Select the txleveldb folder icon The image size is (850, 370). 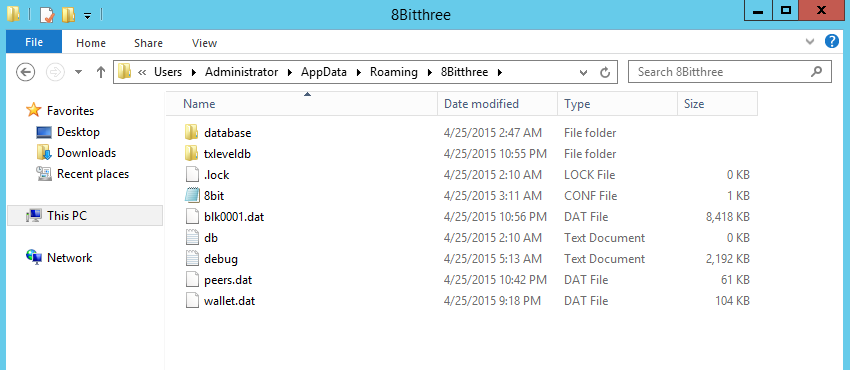(x=192, y=153)
